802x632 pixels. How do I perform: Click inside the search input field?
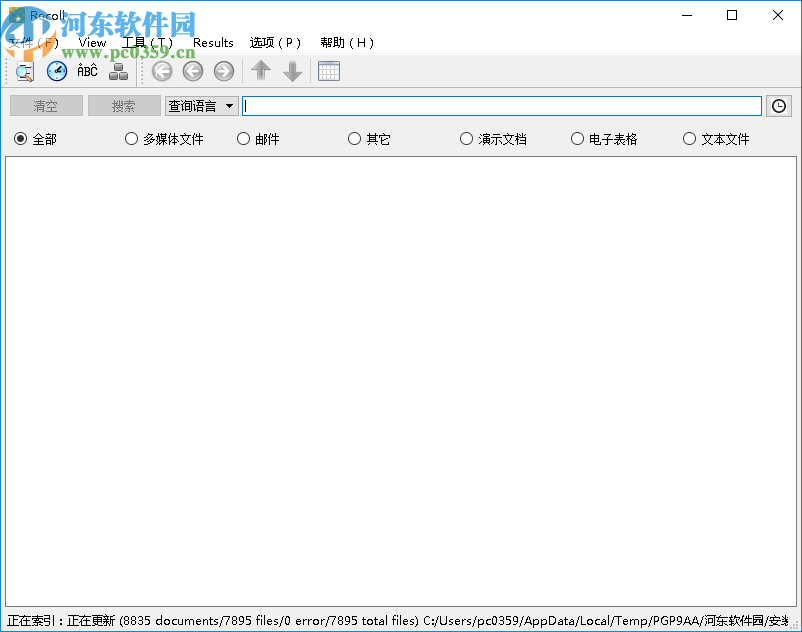point(500,105)
